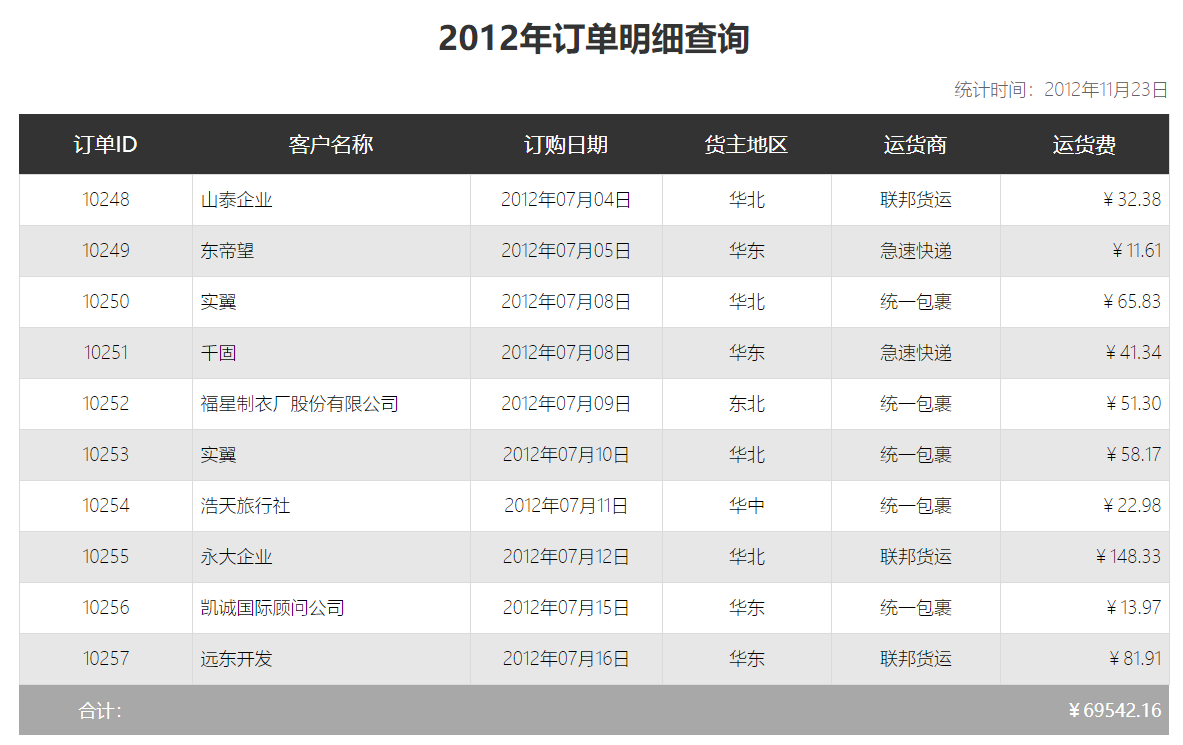
Task: Select order ID 10253 cell
Action: [x=106, y=454]
